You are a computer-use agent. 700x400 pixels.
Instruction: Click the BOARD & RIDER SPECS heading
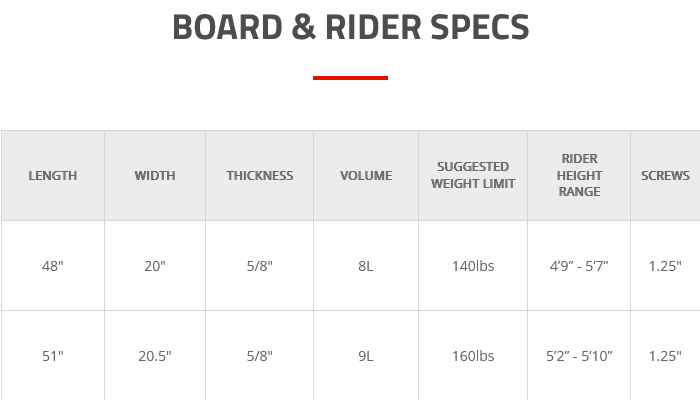[x=350, y=27]
